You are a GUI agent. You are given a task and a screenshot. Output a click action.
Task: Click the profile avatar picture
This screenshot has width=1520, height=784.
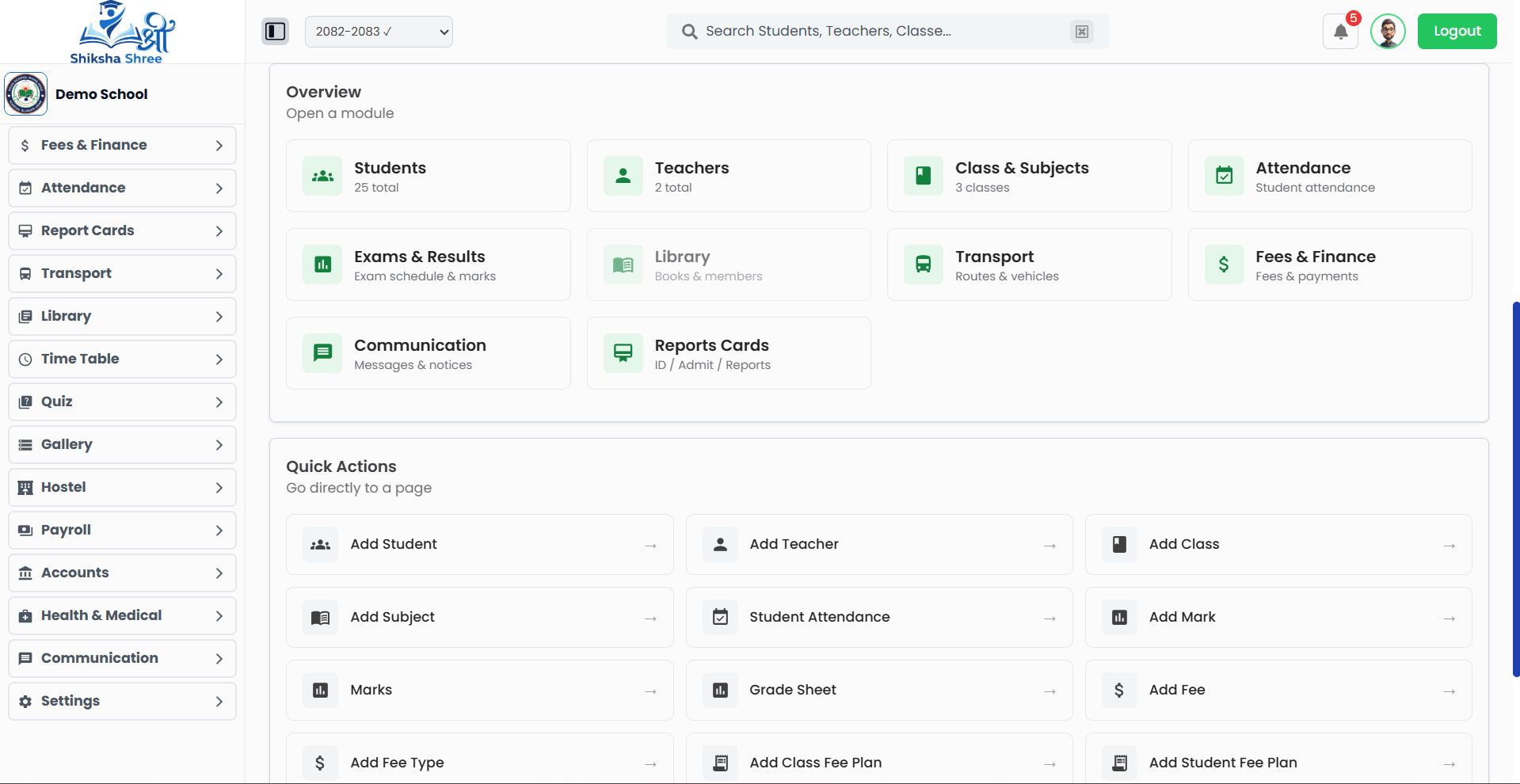point(1388,31)
